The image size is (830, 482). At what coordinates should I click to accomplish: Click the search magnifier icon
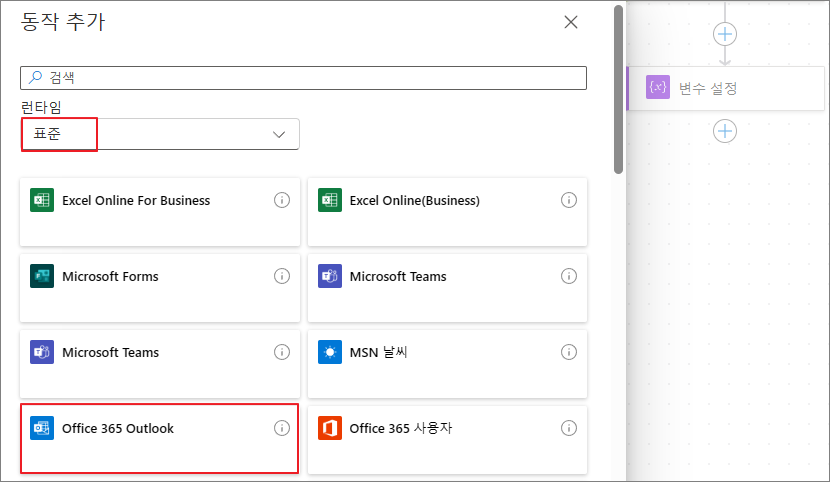pos(35,77)
